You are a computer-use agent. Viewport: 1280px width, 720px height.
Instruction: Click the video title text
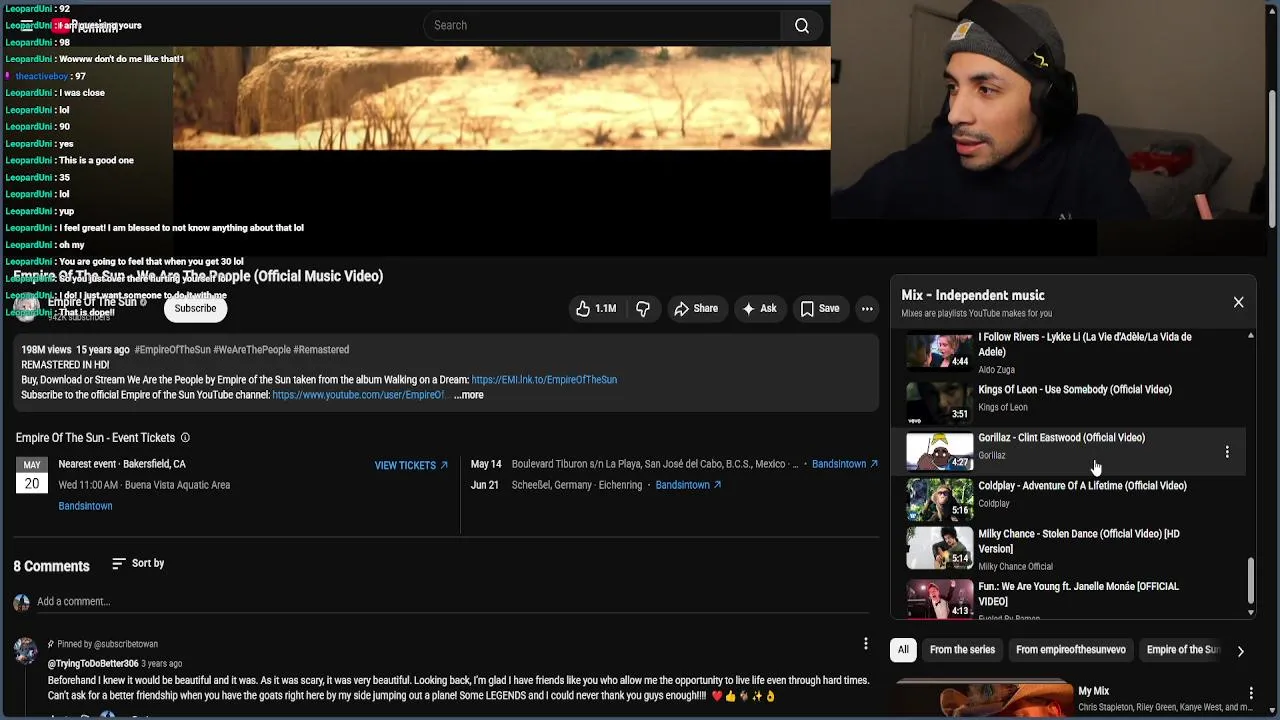[198, 276]
